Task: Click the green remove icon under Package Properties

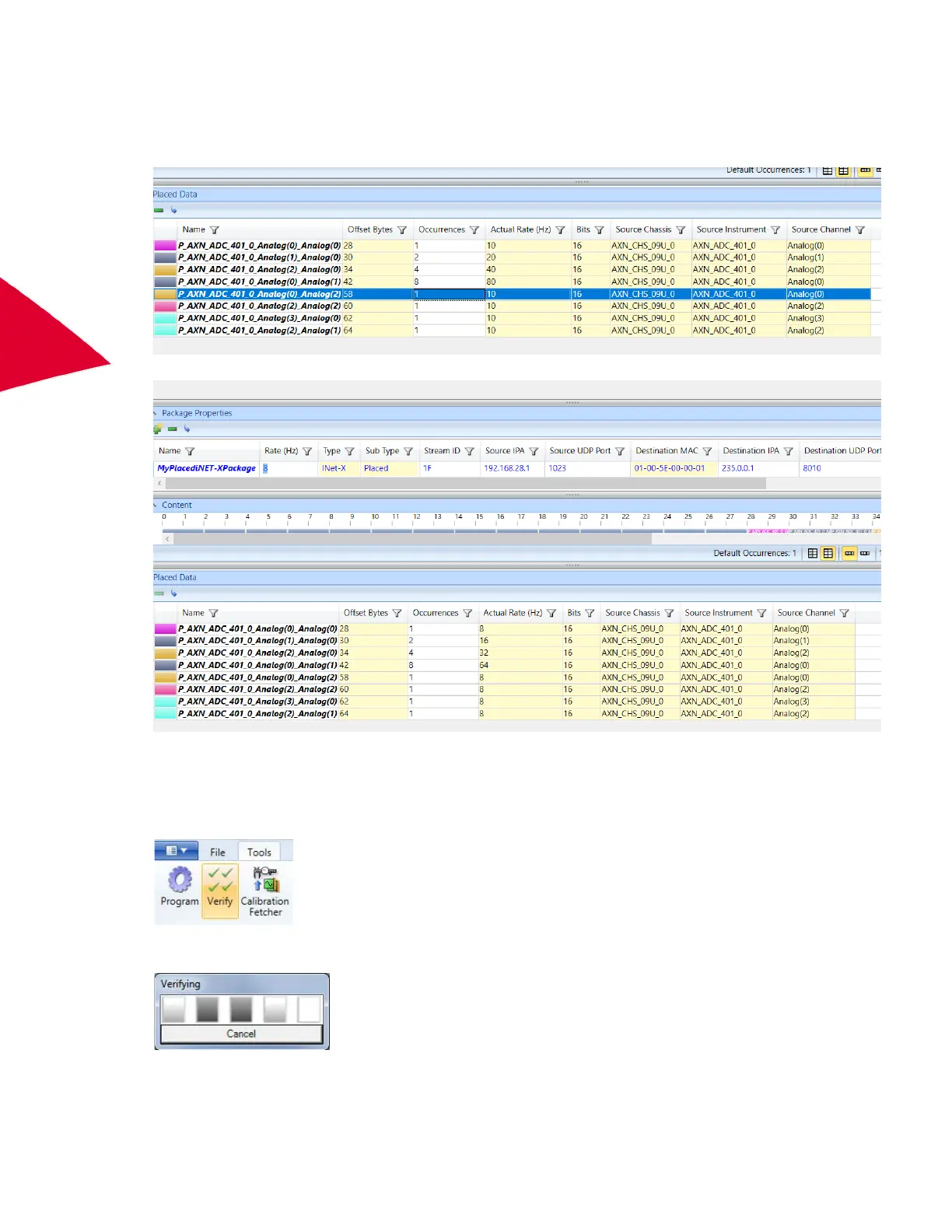Action: (x=173, y=429)
